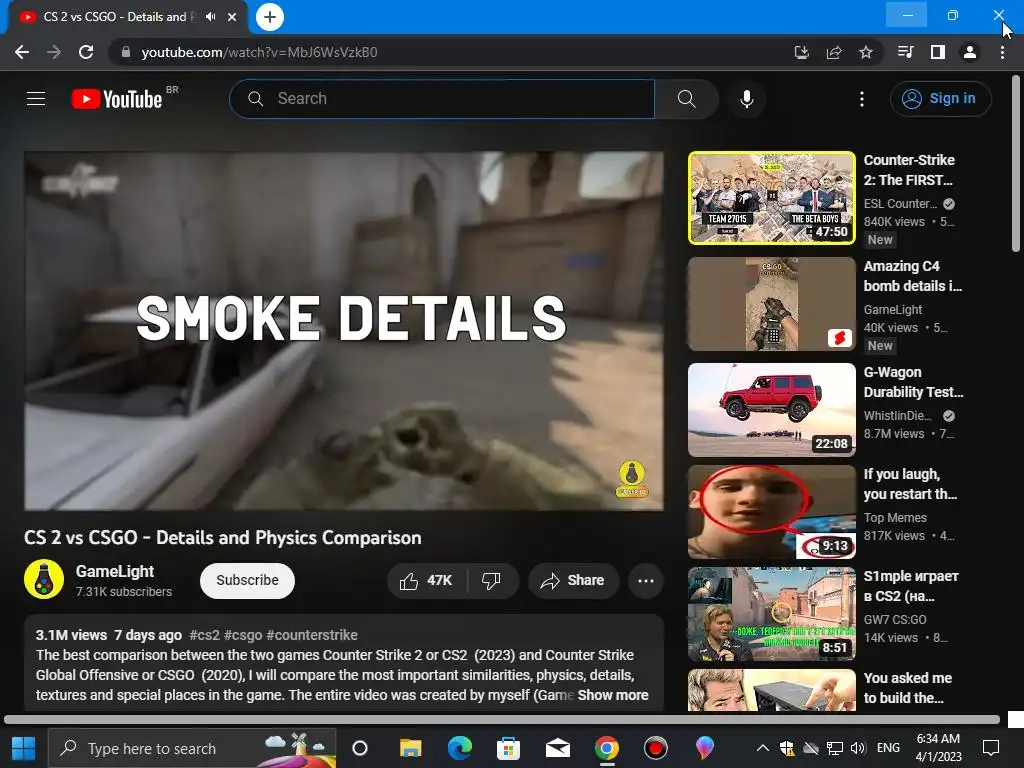Bookmark this tab with star icon
The width and height of the screenshot is (1024, 768).
[x=866, y=52]
